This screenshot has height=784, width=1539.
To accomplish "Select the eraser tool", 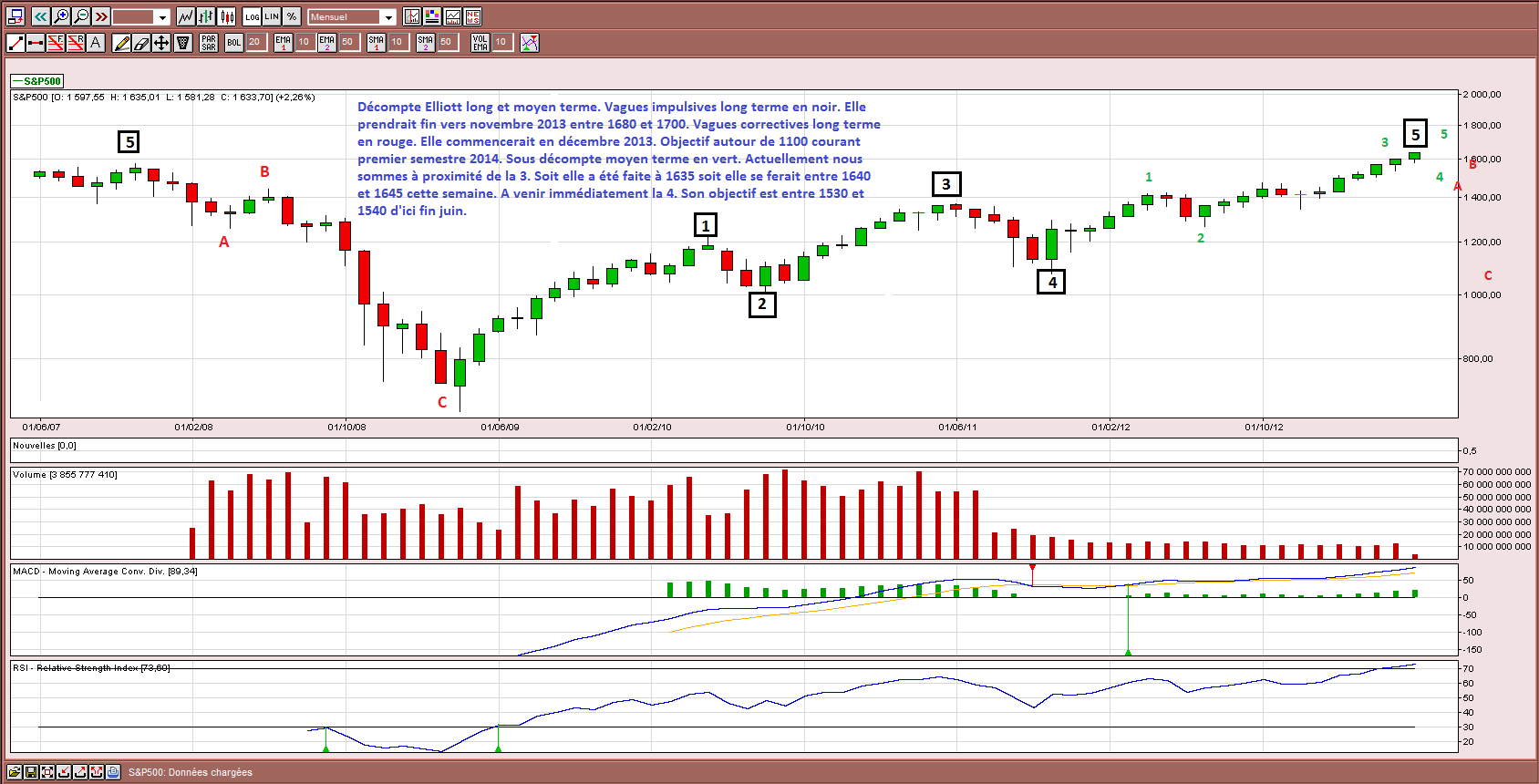I will pyautogui.click(x=141, y=42).
